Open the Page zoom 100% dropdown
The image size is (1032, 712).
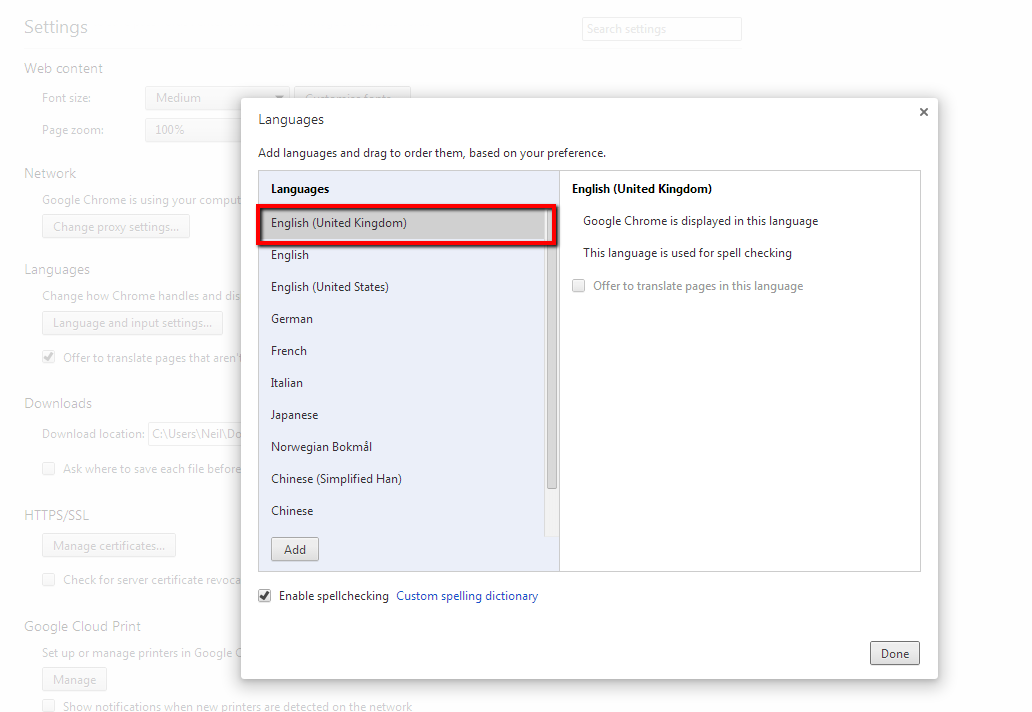(x=194, y=130)
